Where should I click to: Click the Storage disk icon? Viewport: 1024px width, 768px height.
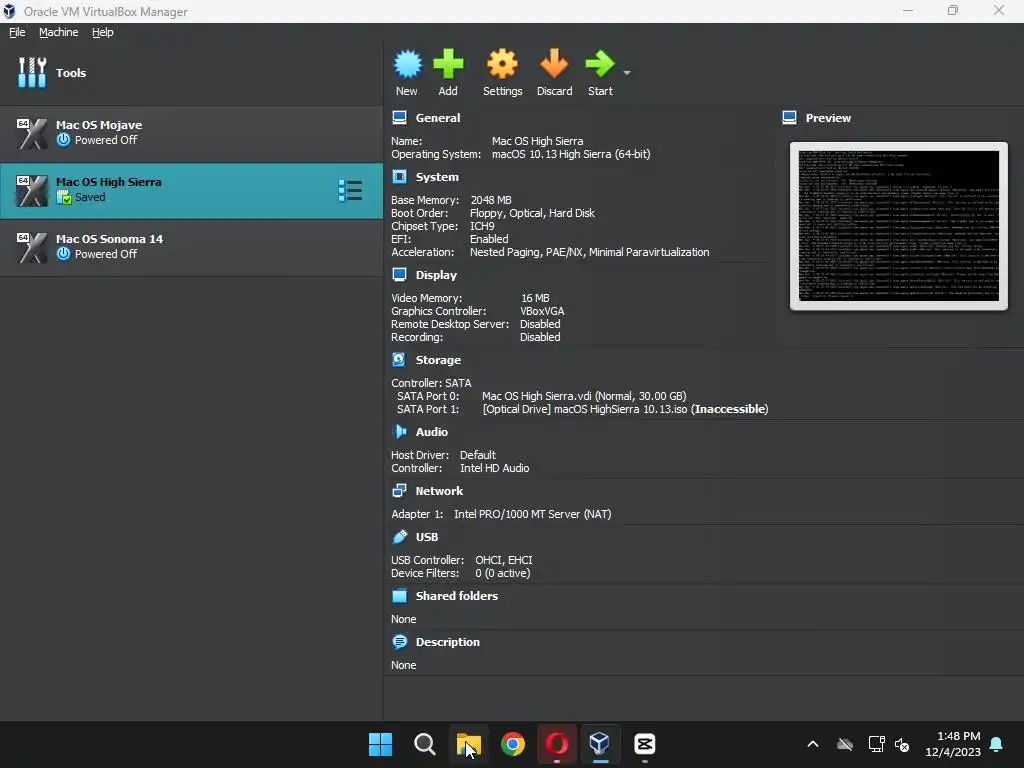click(x=399, y=359)
